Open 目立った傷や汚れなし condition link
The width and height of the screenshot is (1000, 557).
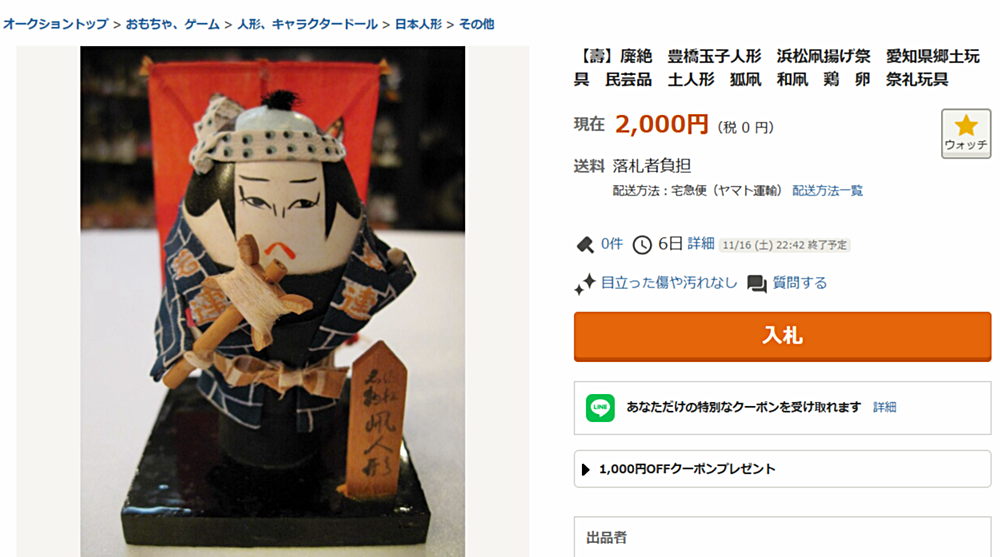(669, 283)
